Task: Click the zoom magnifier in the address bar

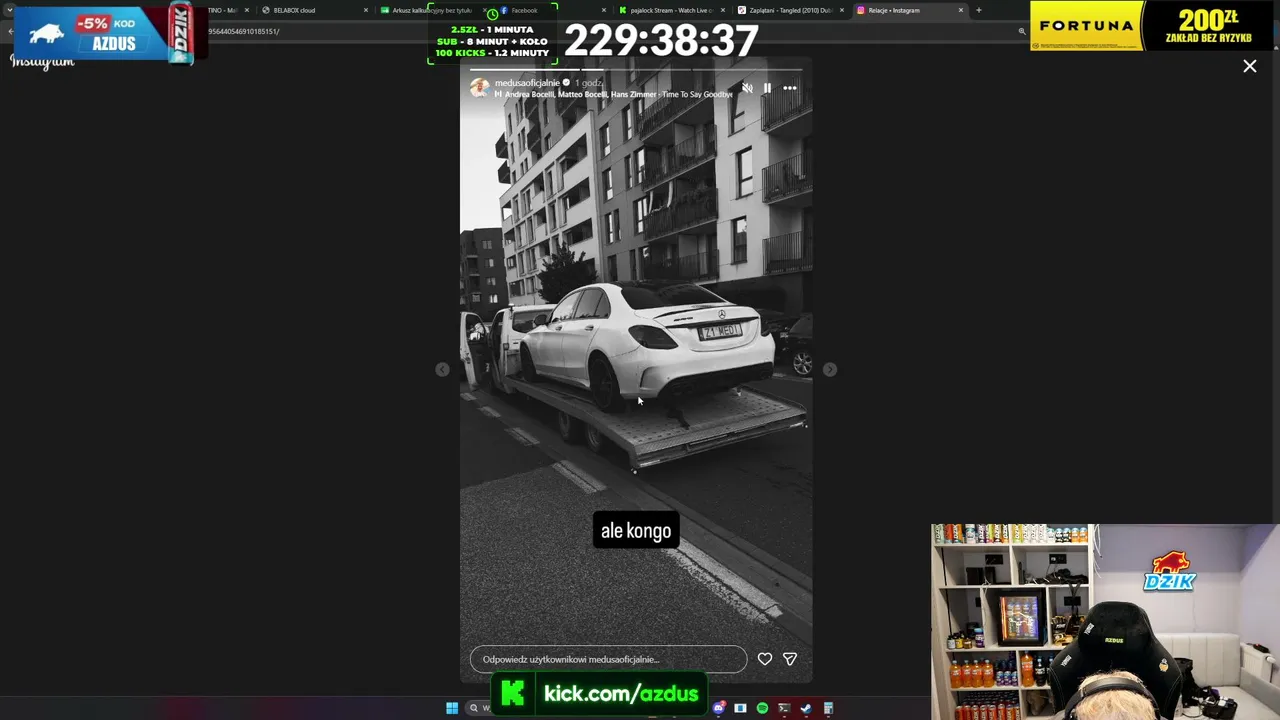Action: [x=1021, y=31]
